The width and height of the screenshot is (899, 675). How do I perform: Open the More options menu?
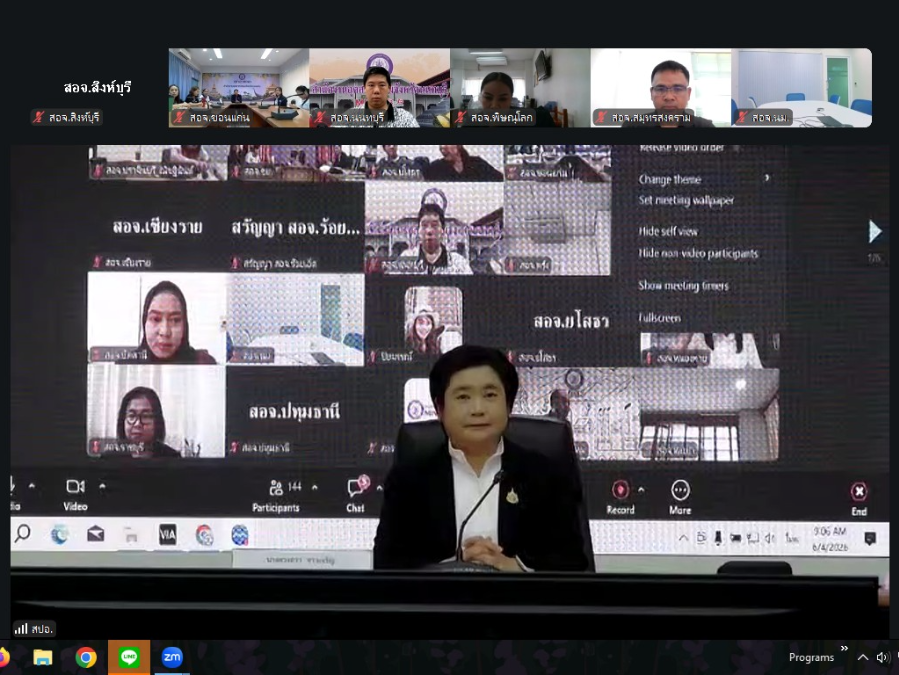(x=680, y=498)
